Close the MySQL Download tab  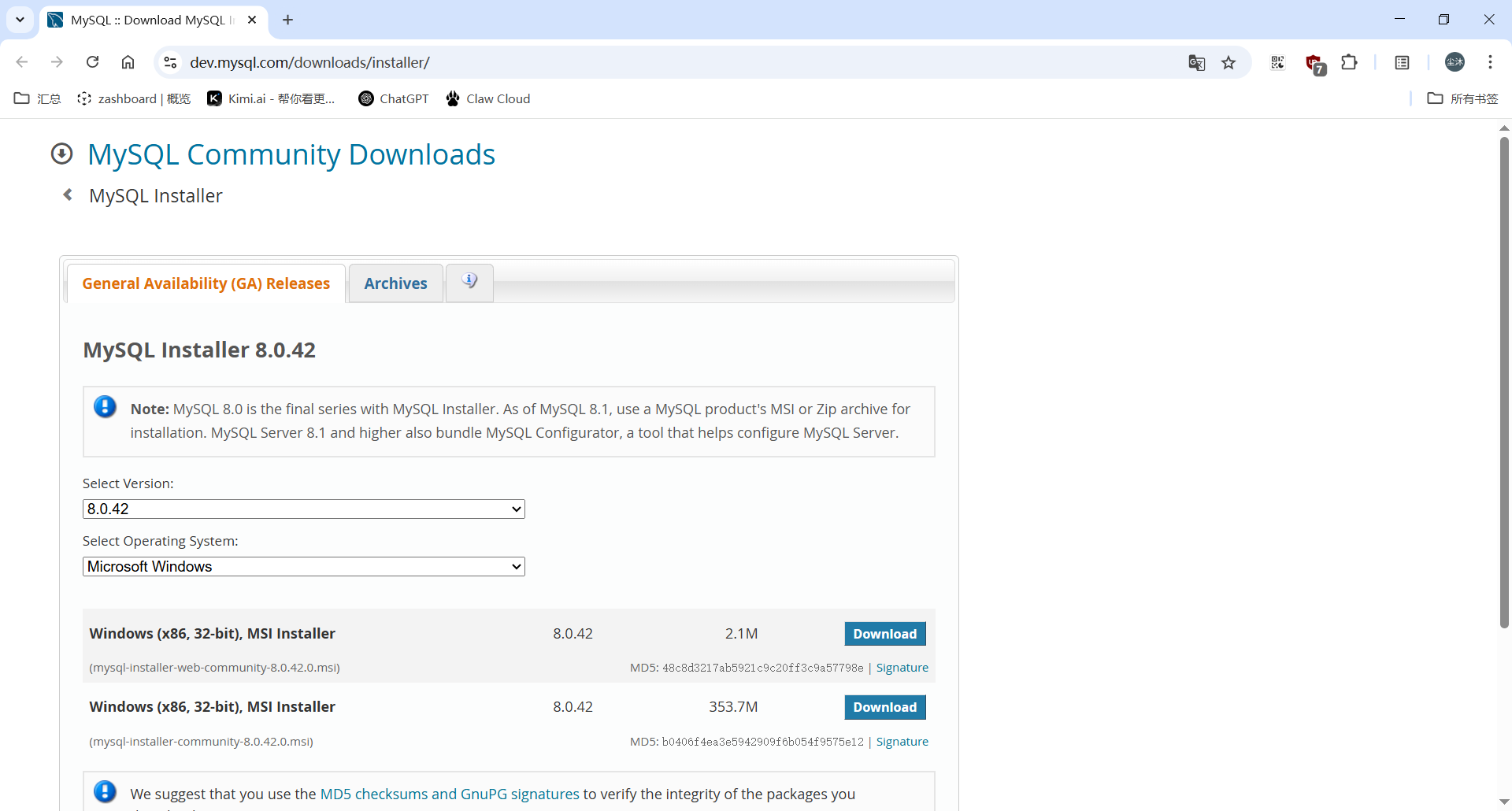[252, 20]
